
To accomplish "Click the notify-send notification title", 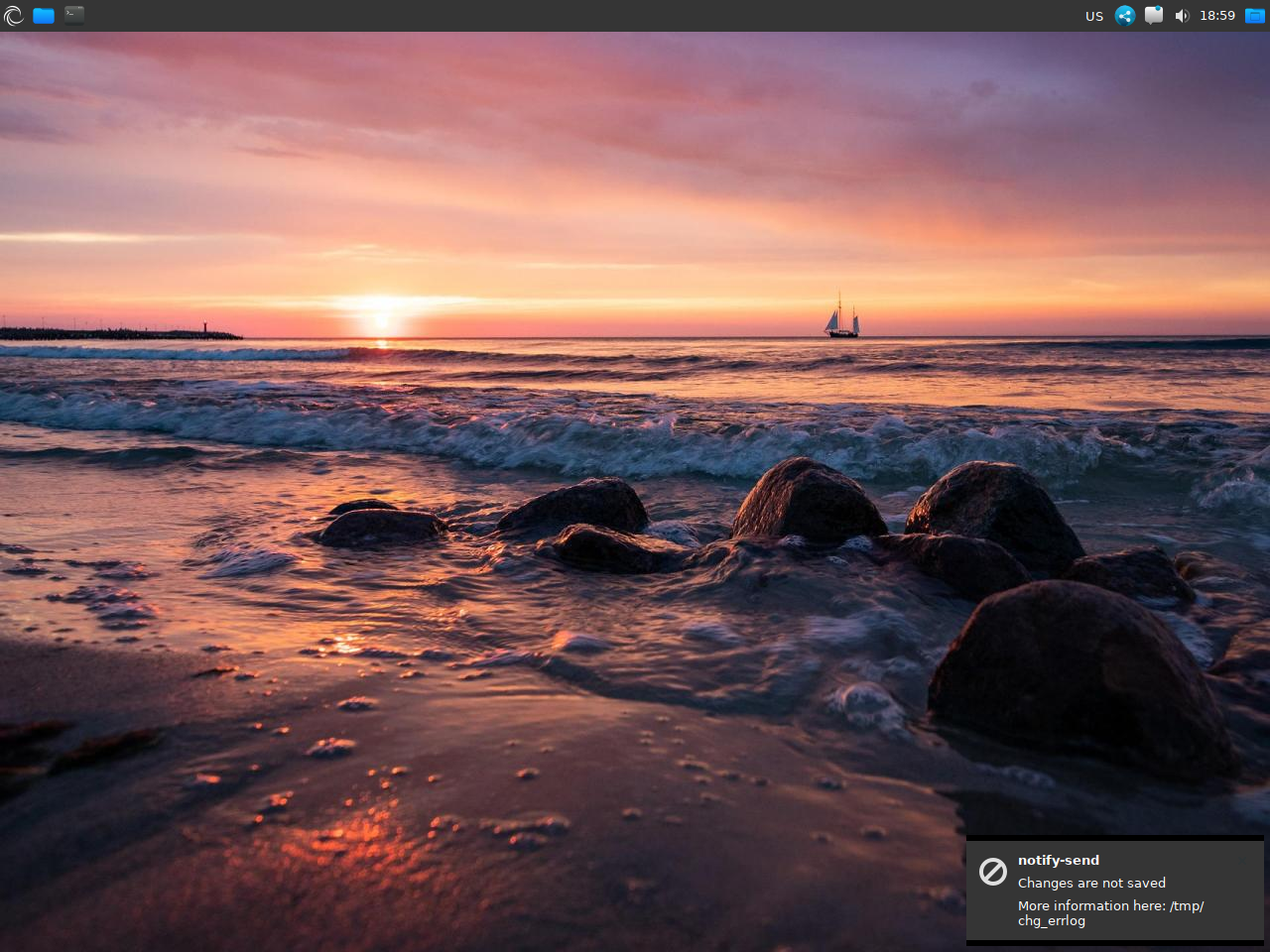I will tap(1058, 860).
